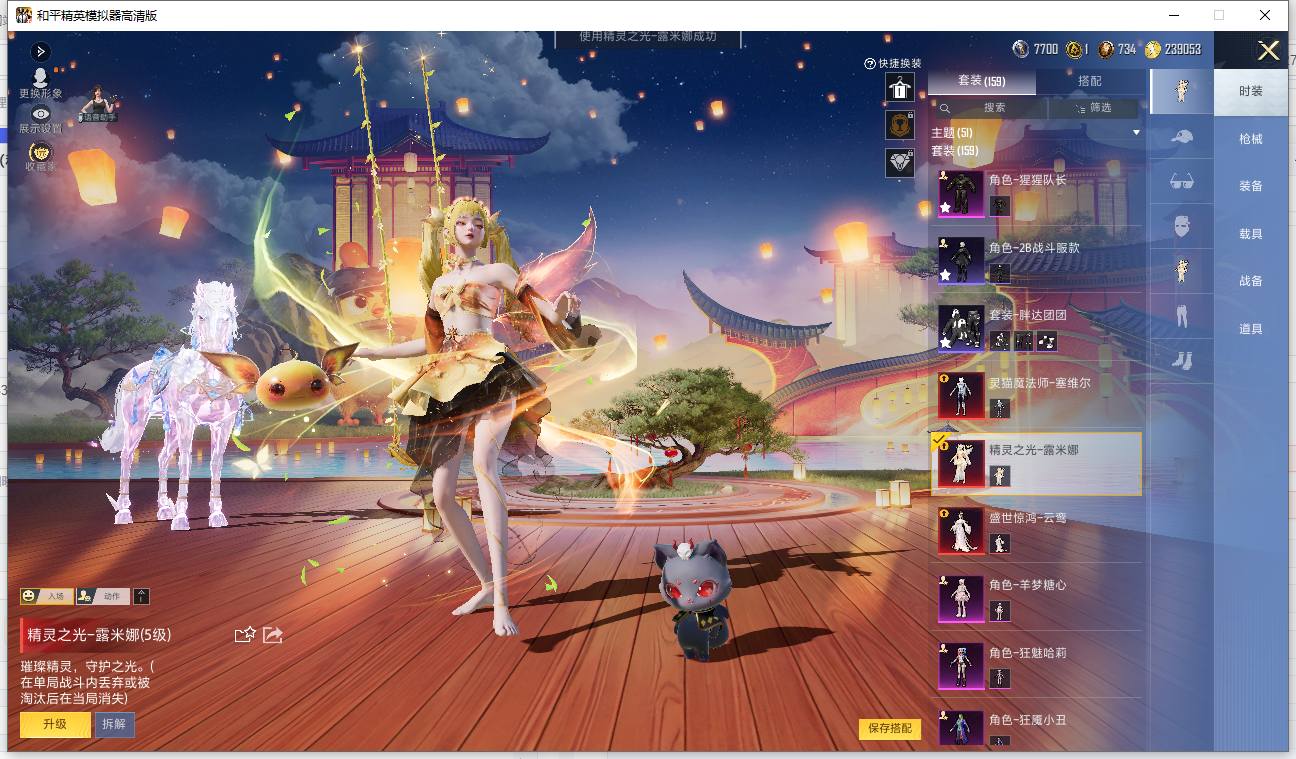Select the glasses category icon
This screenshot has height=759, width=1296.
[1181, 182]
